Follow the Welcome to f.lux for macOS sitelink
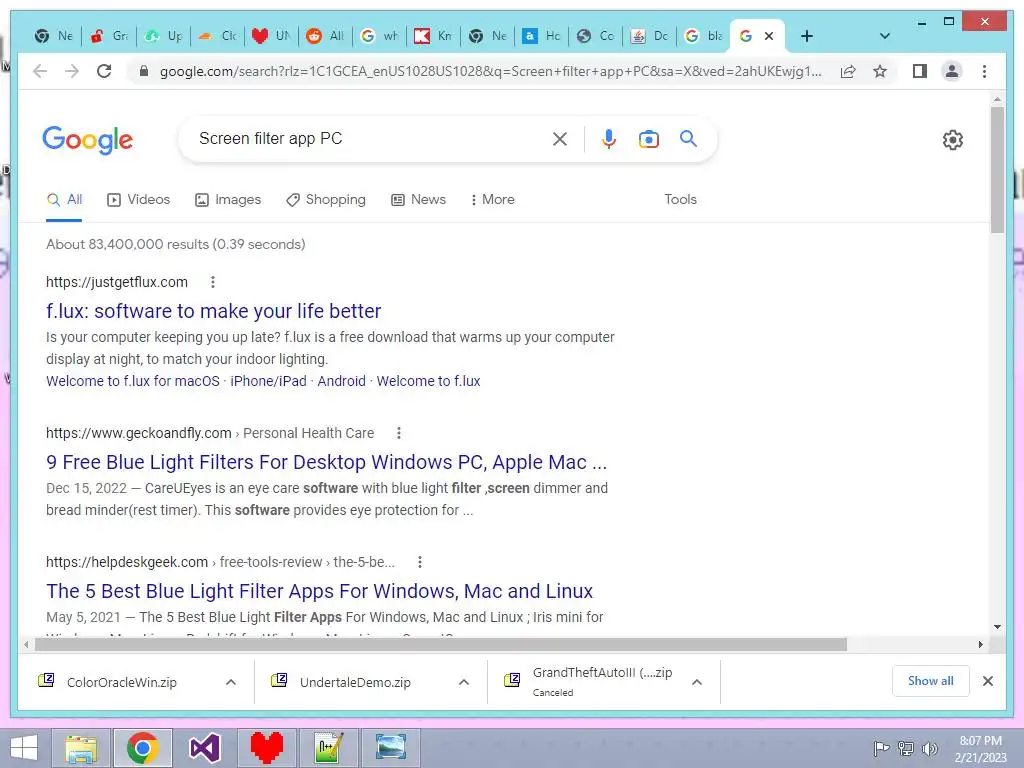Screen dimensions: 1024x768 tap(133, 381)
